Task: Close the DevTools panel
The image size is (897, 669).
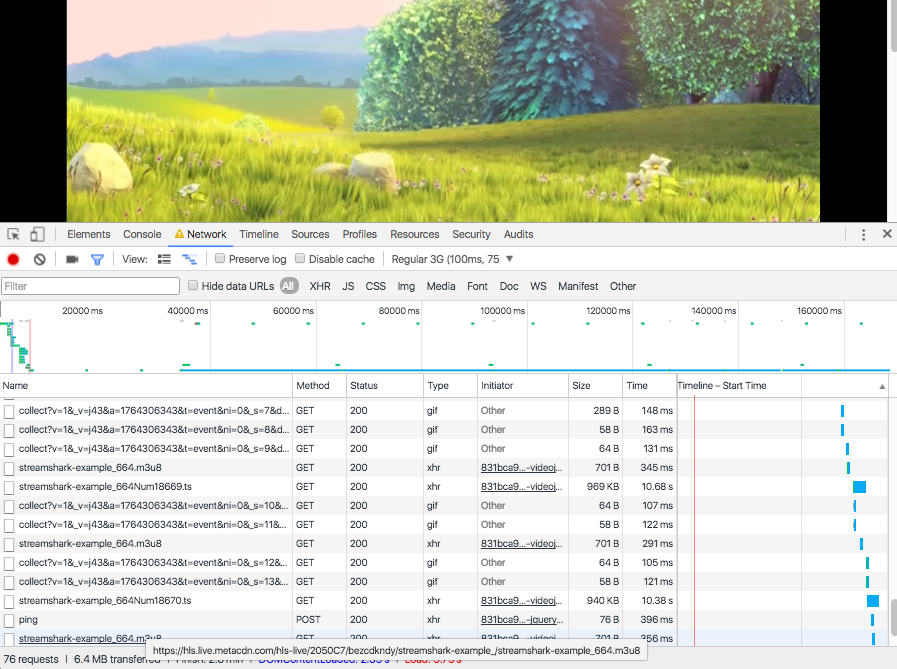Action: (887, 233)
